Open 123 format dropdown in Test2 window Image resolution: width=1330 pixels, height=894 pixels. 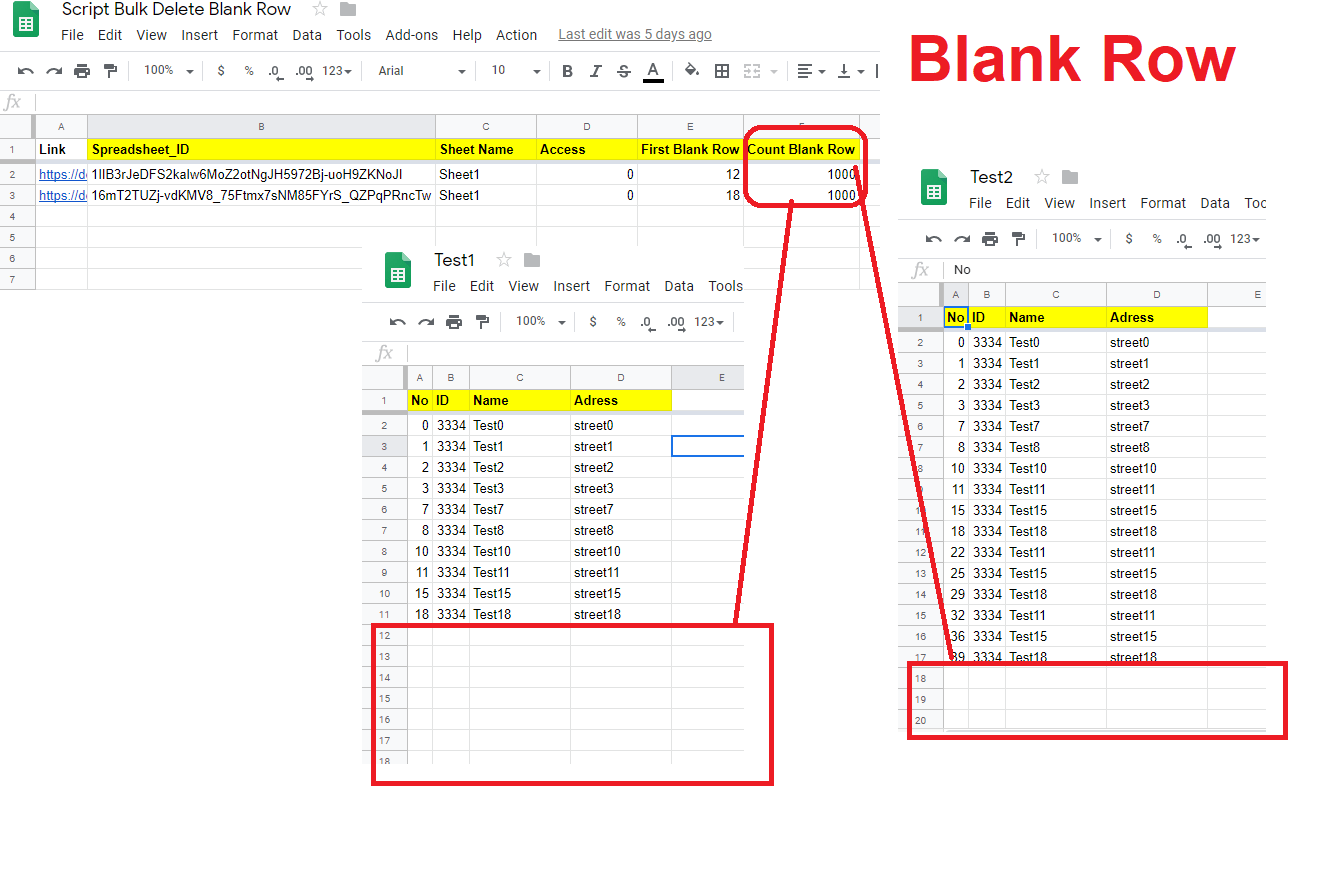[x=1245, y=239]
